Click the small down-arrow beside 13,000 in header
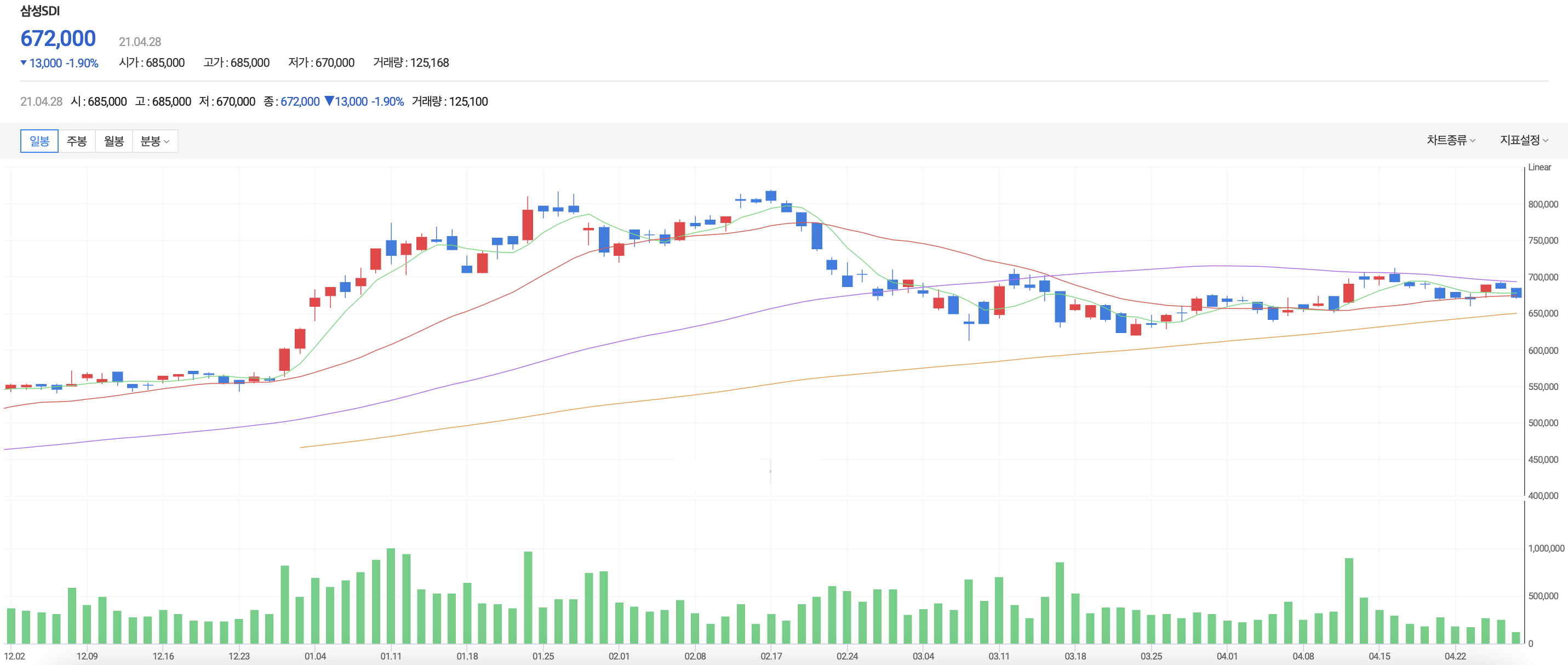 (x=24, y=62)
